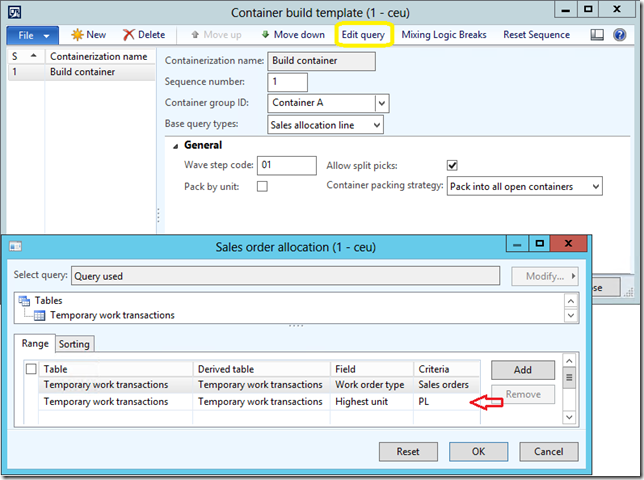Enable the Pack by unit checkbox

262,187
